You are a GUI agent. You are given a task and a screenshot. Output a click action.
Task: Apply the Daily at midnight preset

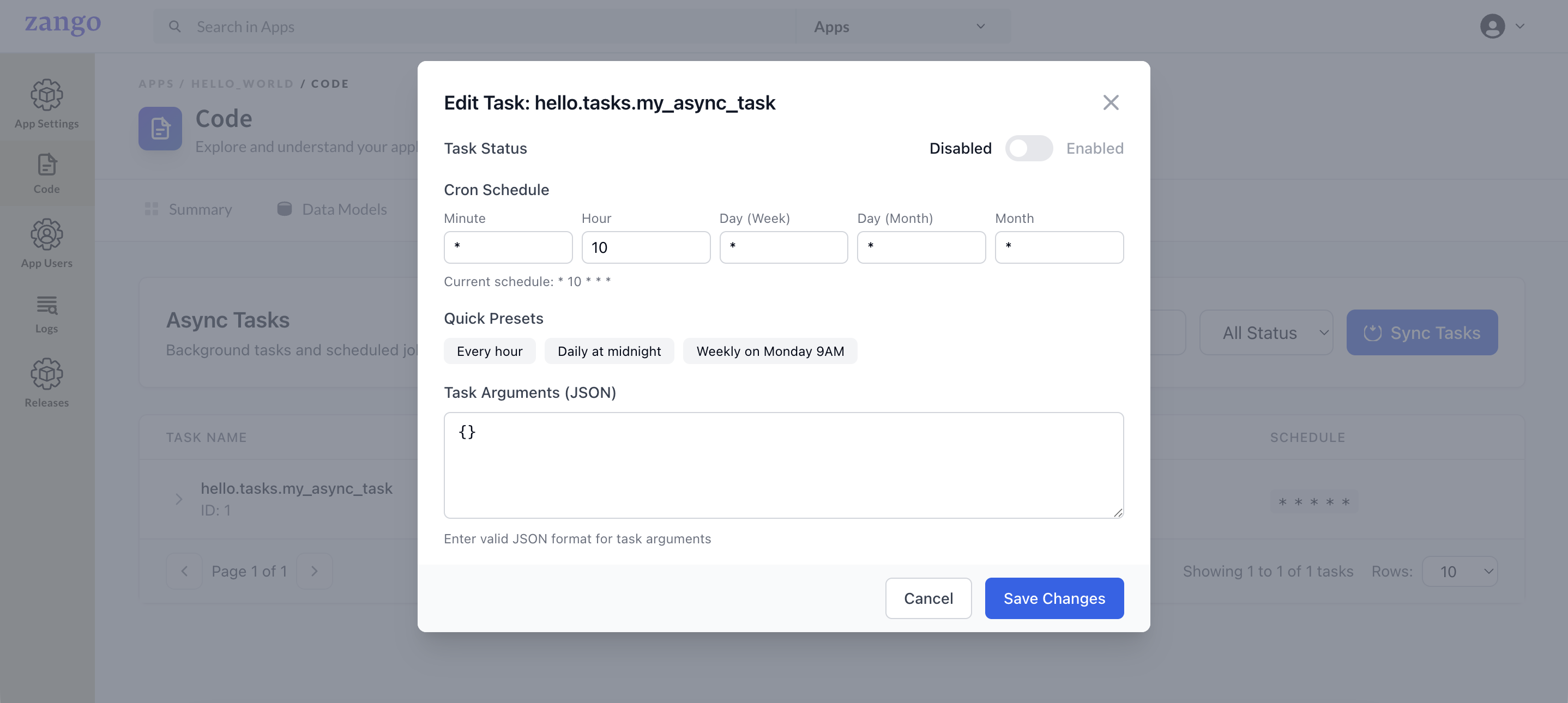608,351
